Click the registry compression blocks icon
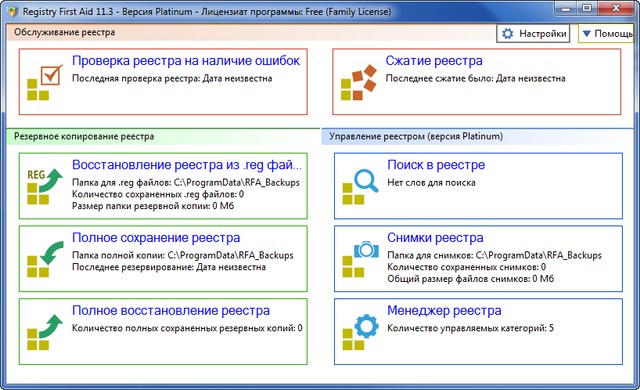This screenshot has height=390, width=640. (x=359, y=82)
